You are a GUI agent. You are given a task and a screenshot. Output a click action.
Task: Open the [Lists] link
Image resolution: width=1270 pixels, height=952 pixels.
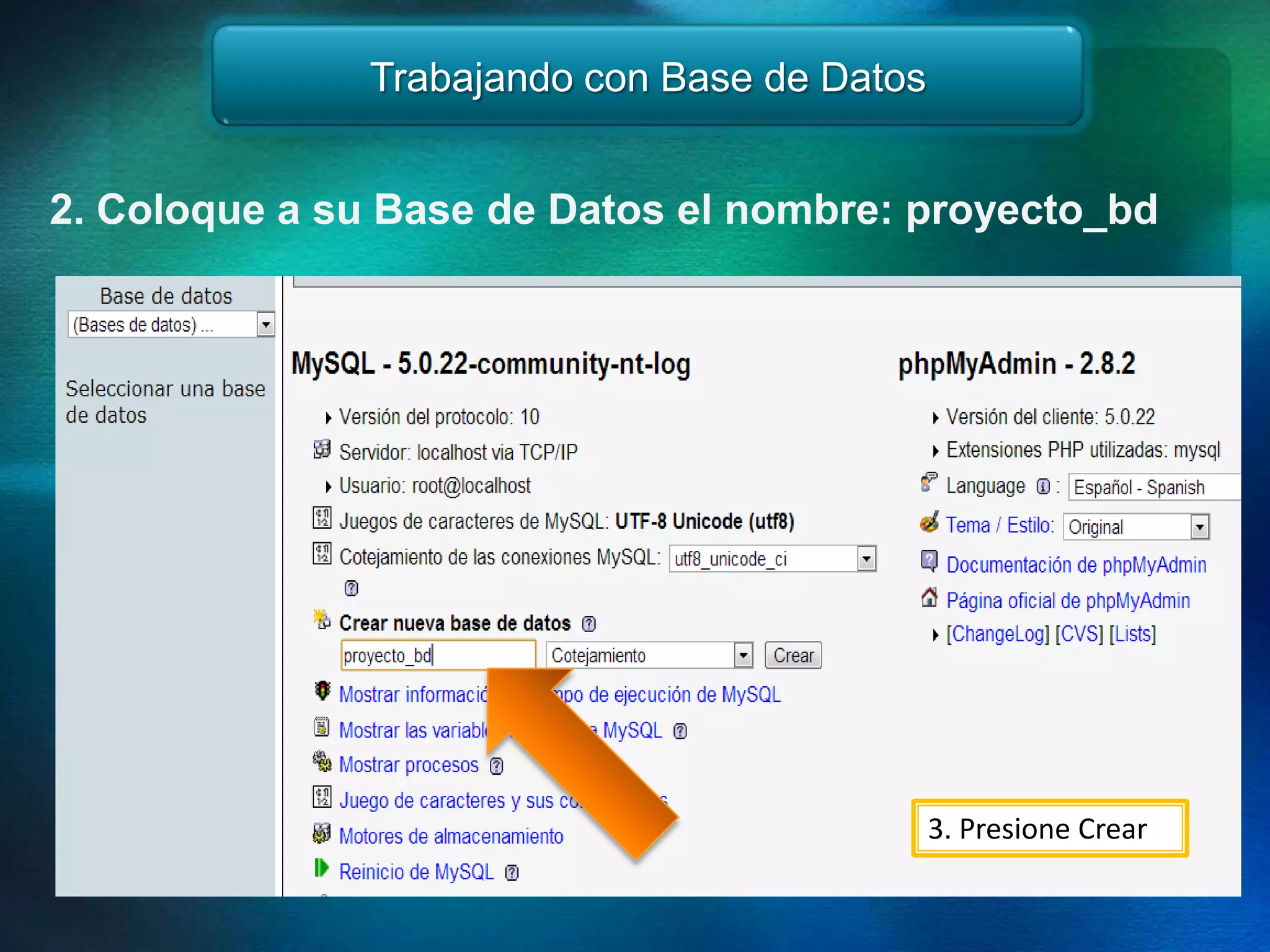[1132, 634]
